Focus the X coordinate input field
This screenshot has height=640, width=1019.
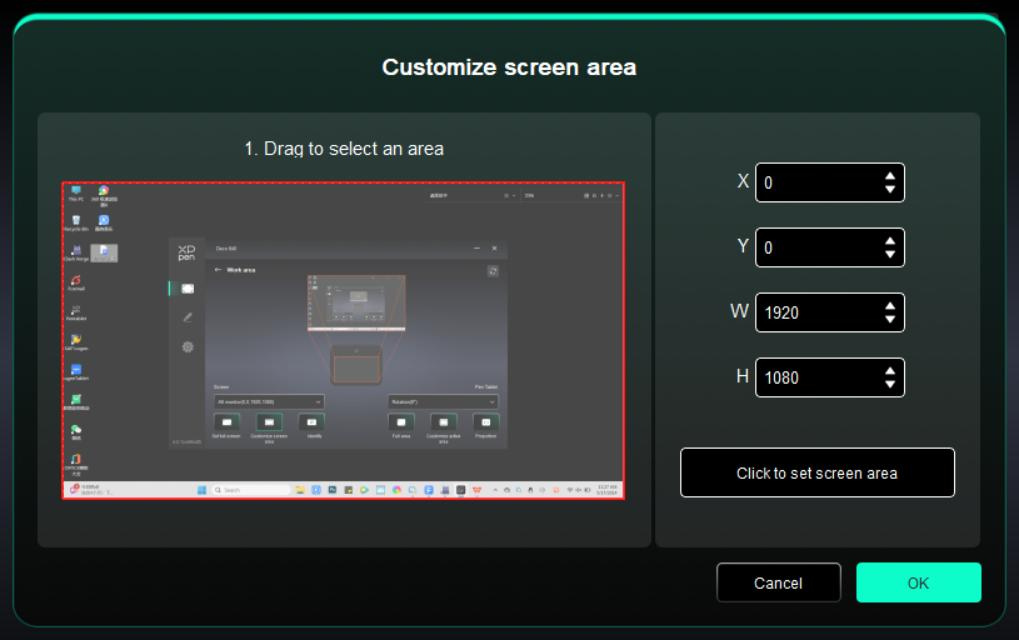[x=815, y=183]
